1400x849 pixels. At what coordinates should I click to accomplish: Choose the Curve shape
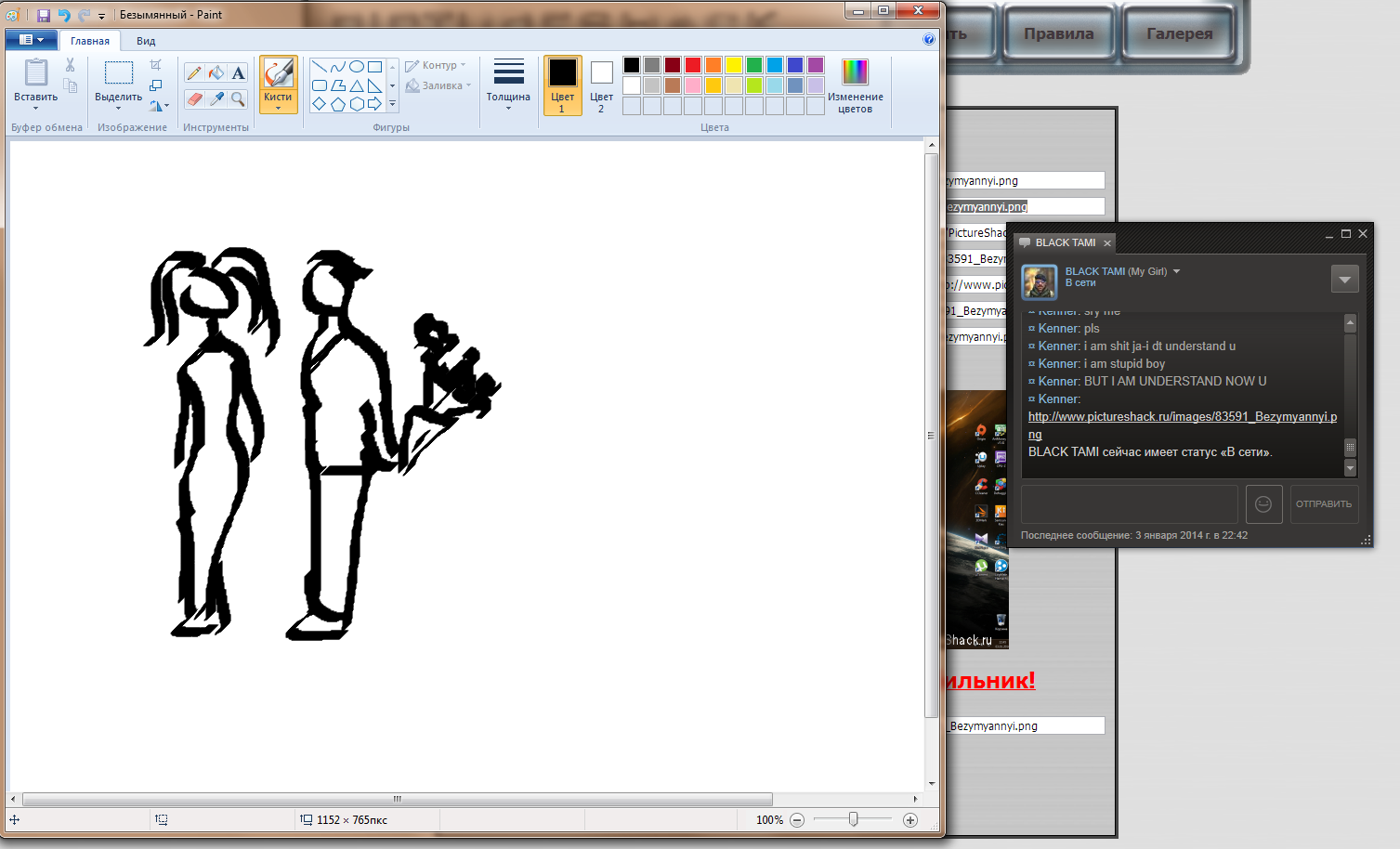click(337, 67)
